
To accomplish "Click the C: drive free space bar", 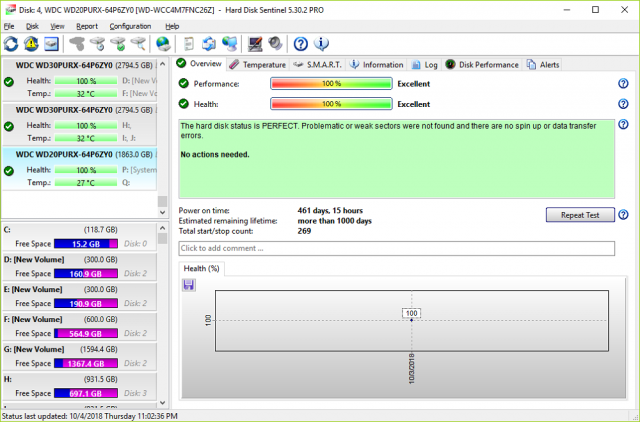I will (88, 243).
